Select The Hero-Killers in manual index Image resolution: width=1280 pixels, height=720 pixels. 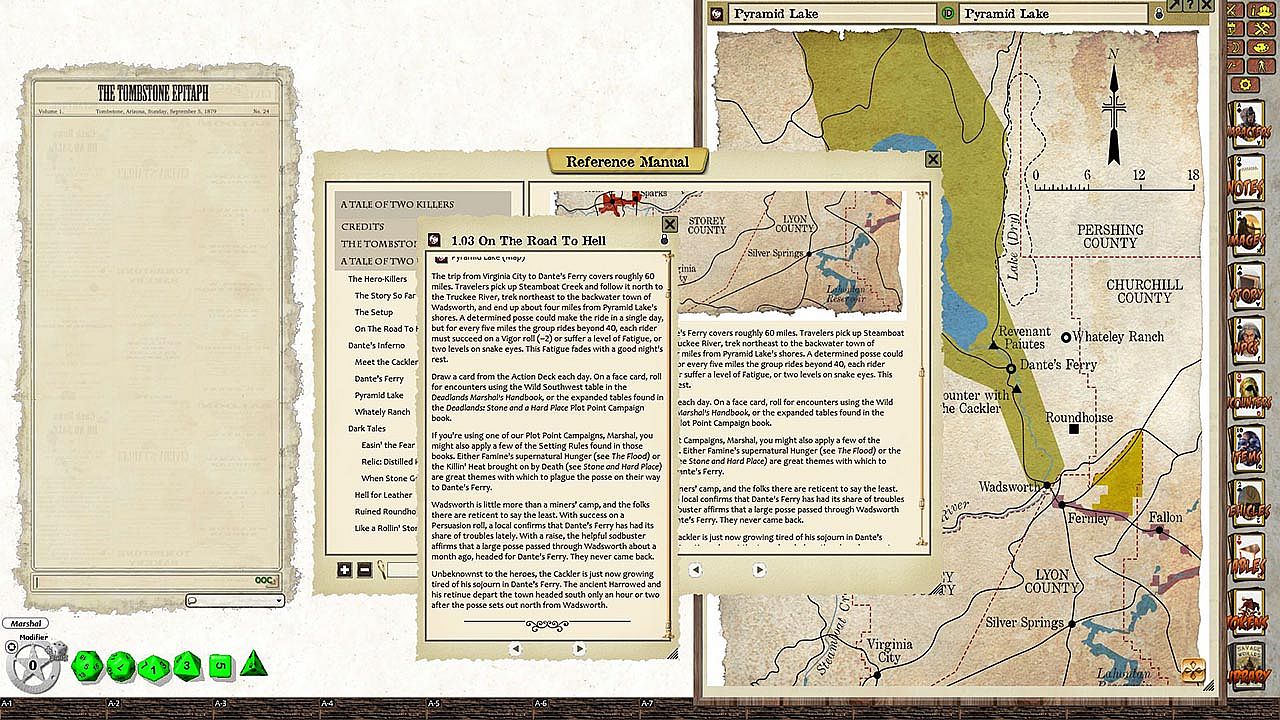pos(378,279)
